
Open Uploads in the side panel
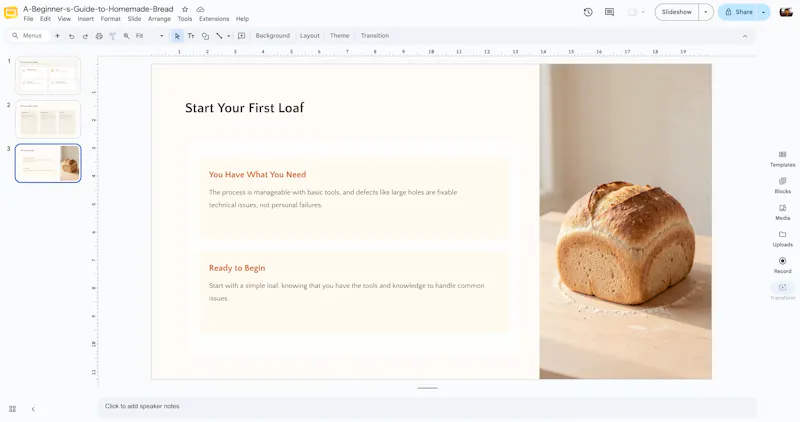click(782, 238)
